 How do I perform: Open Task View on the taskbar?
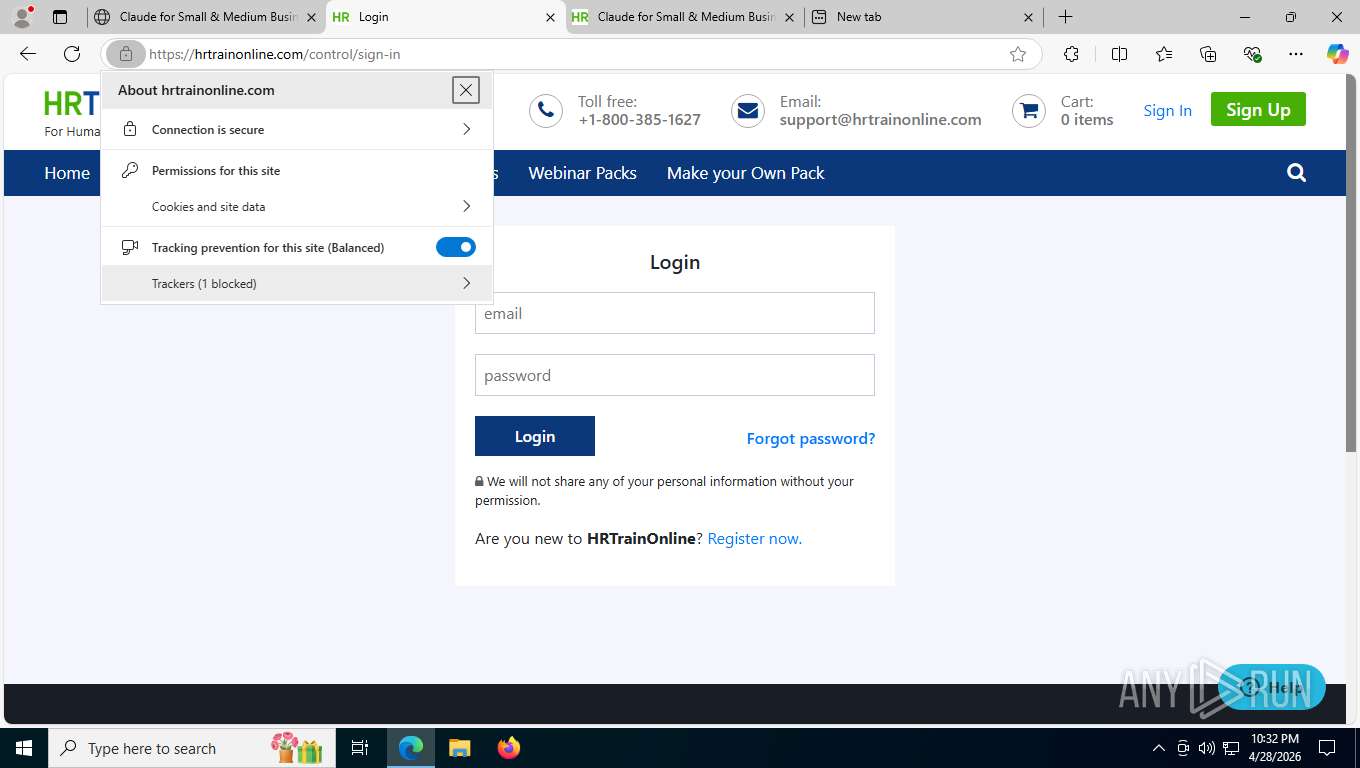pos(360,748)
